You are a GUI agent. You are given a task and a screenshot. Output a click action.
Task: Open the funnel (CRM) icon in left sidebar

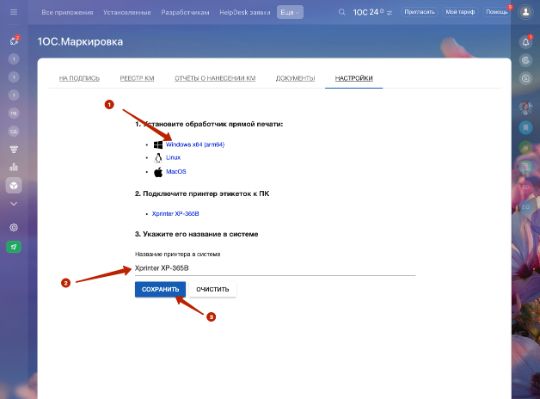click(x=14, y=149)
